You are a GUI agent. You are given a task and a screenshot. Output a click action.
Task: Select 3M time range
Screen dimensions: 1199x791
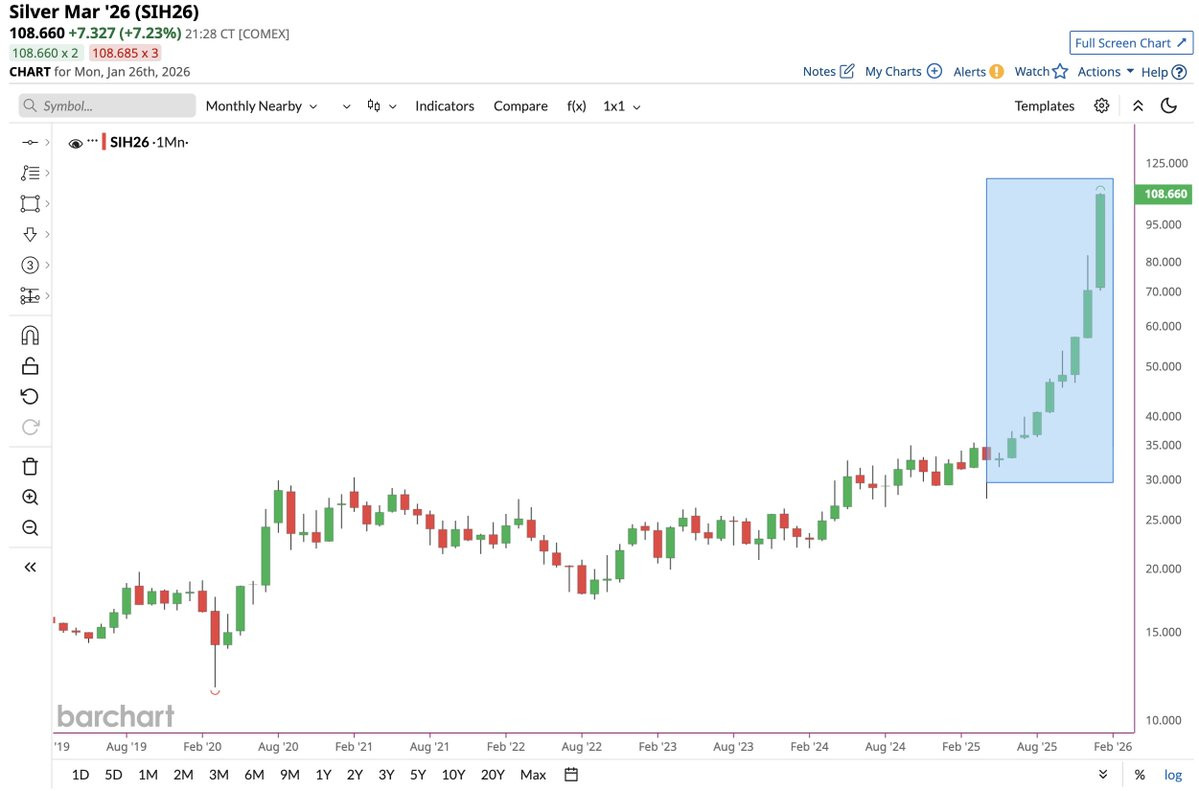[x=219, y=775]
